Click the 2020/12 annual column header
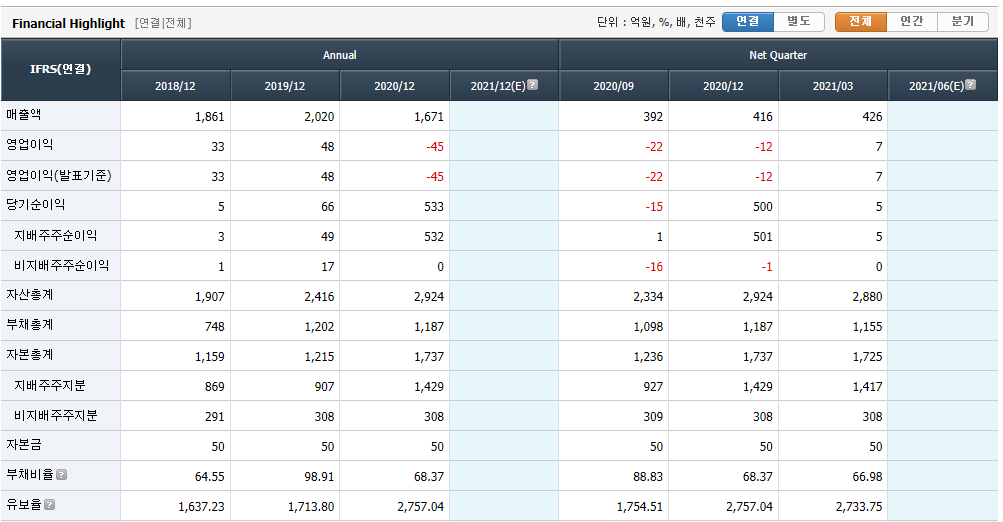 pos(395,86)
